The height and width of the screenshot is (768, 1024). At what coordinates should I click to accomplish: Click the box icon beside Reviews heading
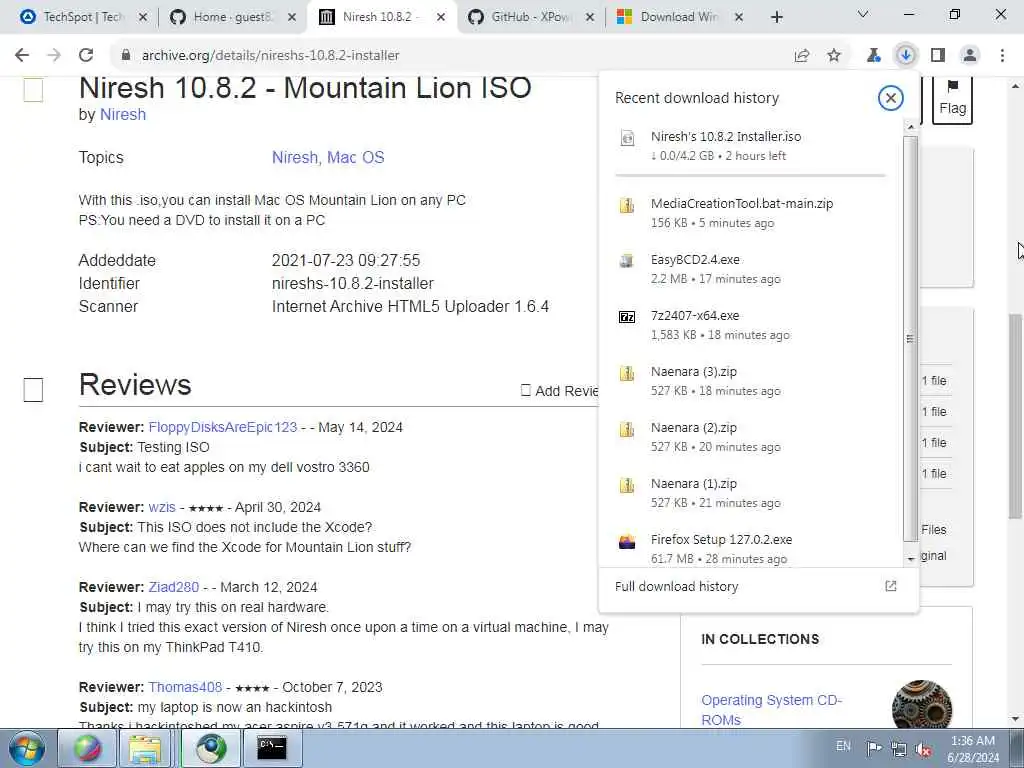[33, 389]
